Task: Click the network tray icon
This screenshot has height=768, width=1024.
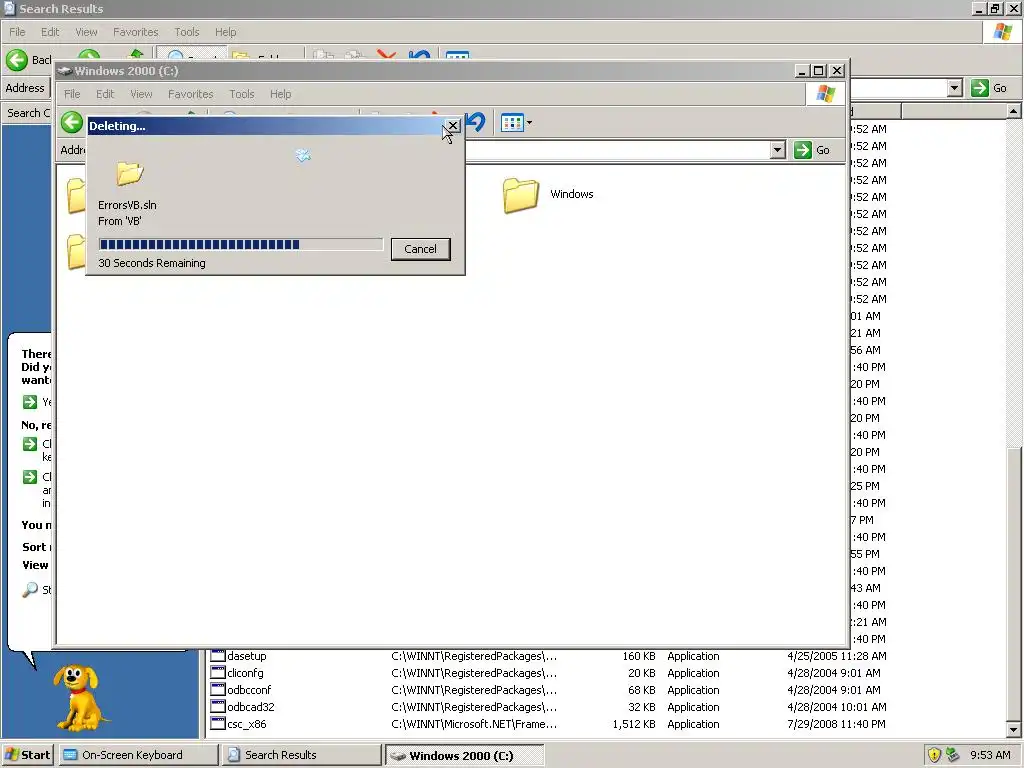Action: pos(952,755)
